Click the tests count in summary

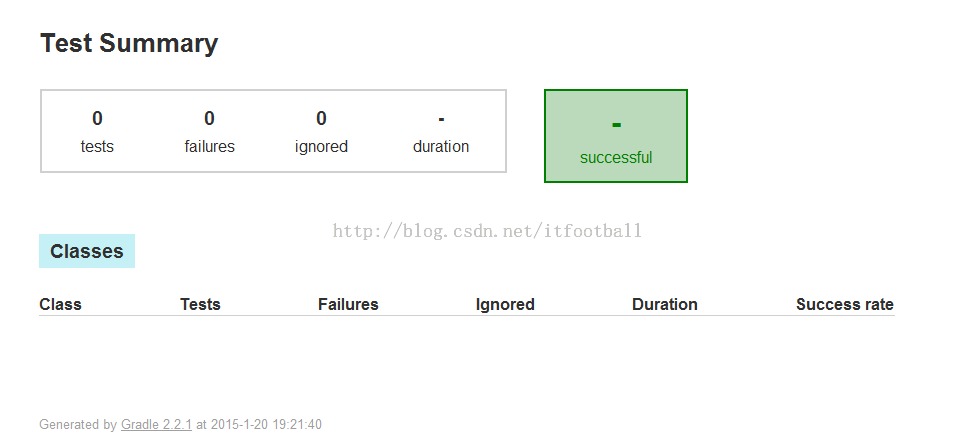97,118
